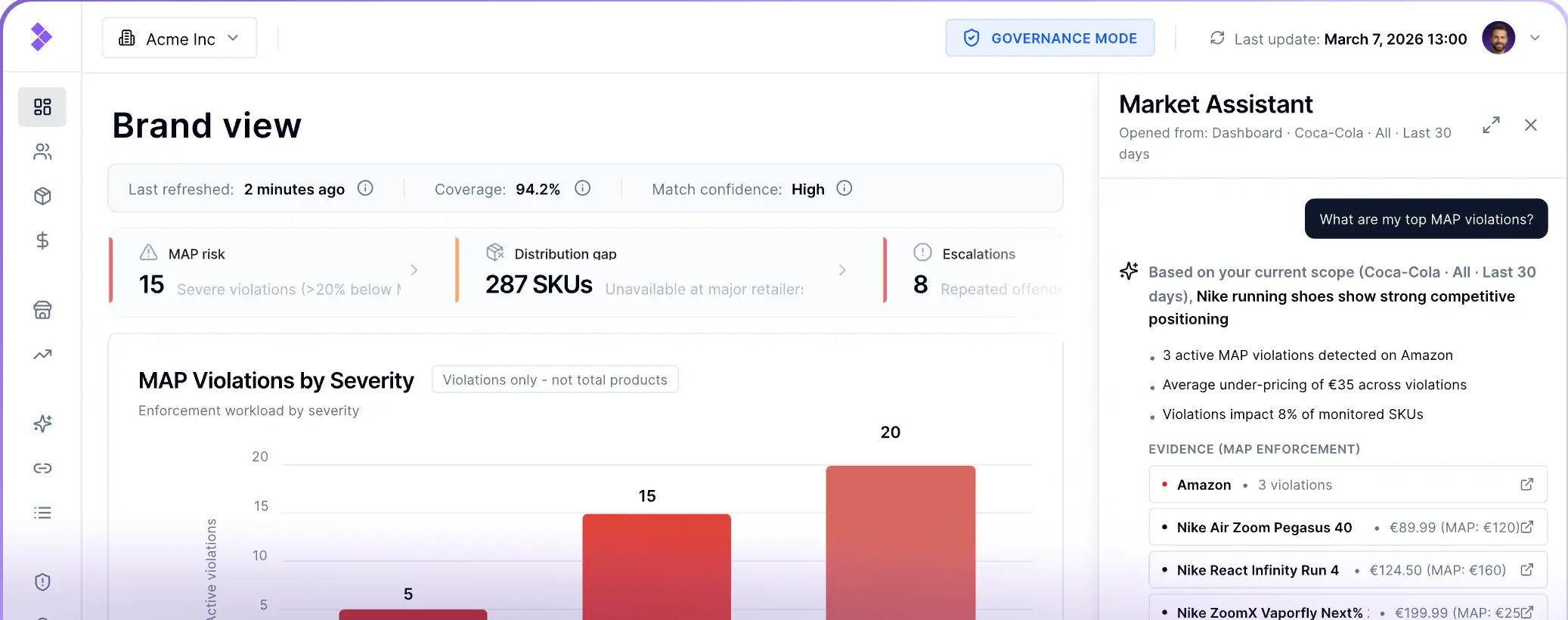The height and width of the screenshot is (620, 1568).
Task: Click the purple diamond app logo
Action: [x=41, y=36]
